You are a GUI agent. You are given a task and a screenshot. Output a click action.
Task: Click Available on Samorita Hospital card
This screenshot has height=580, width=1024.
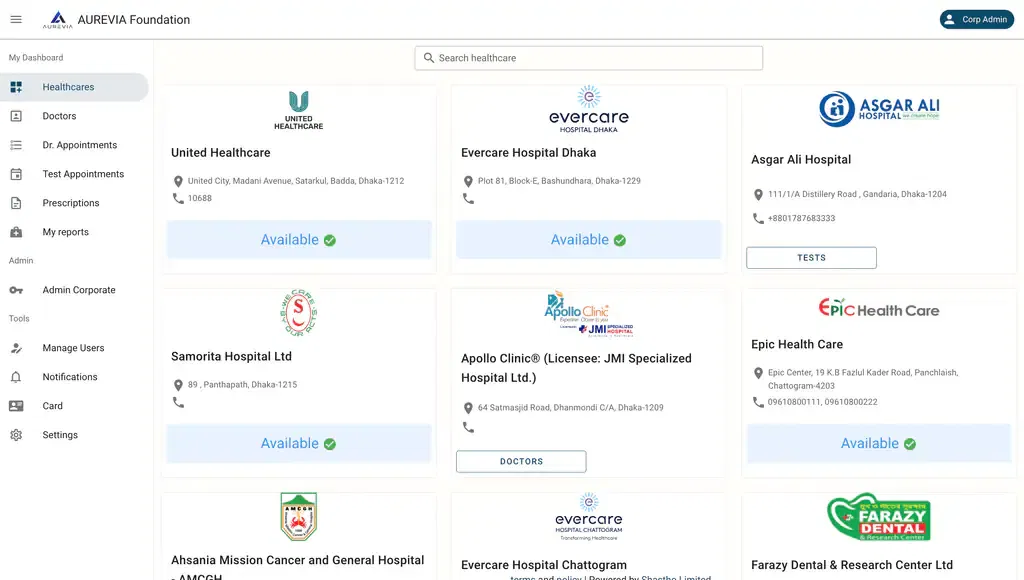[x=298, y=443]
